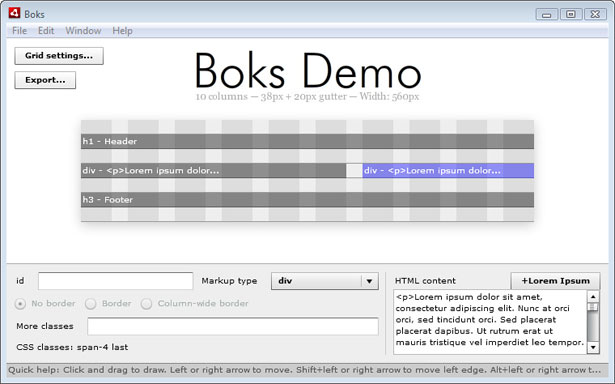Open Grid settings dialog
The width and height of the screenshot is (615, 384).
coord(59,56)
